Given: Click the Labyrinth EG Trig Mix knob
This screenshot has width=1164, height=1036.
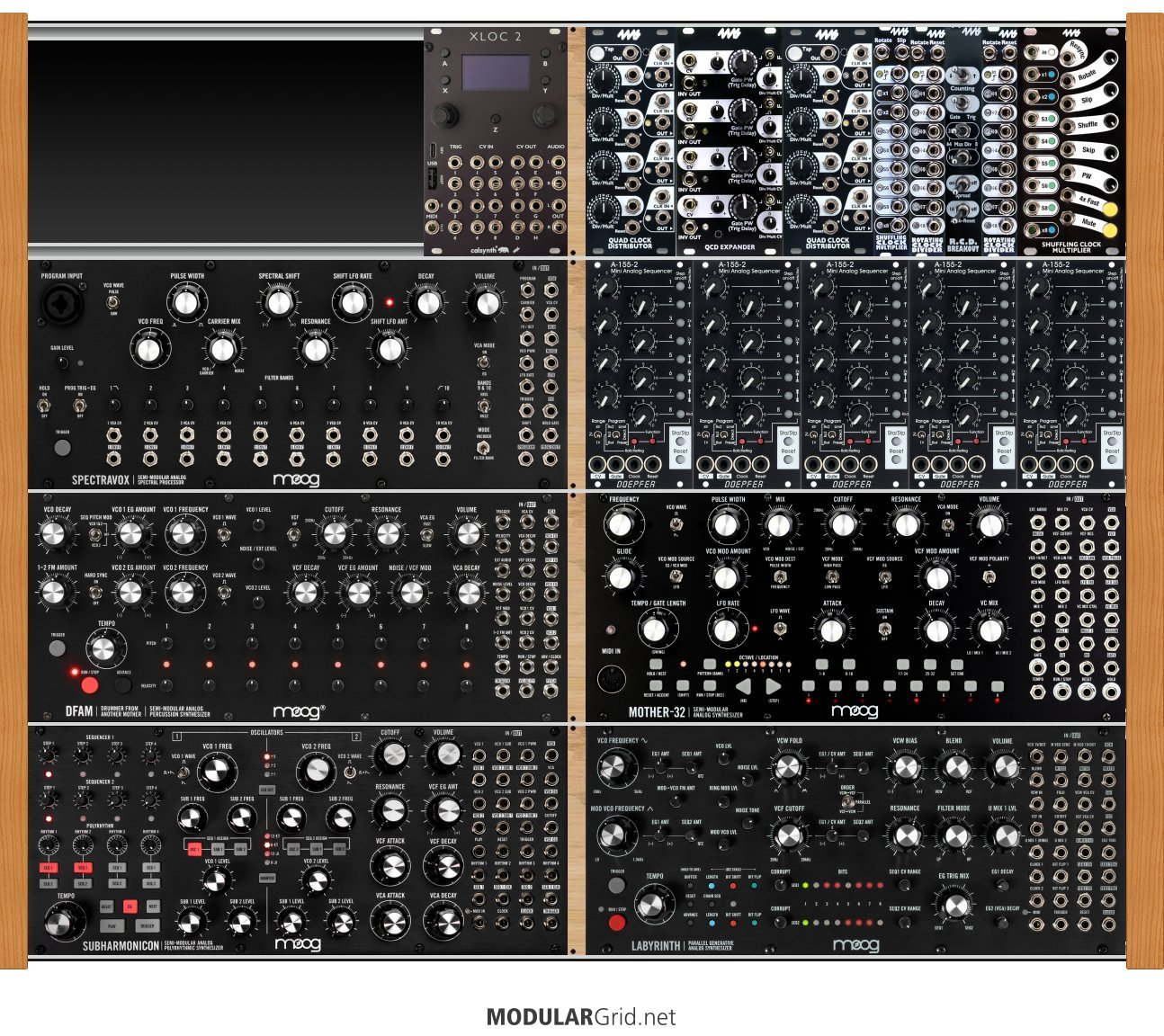Looking at the screenshot, I should (x=954, y=906).
